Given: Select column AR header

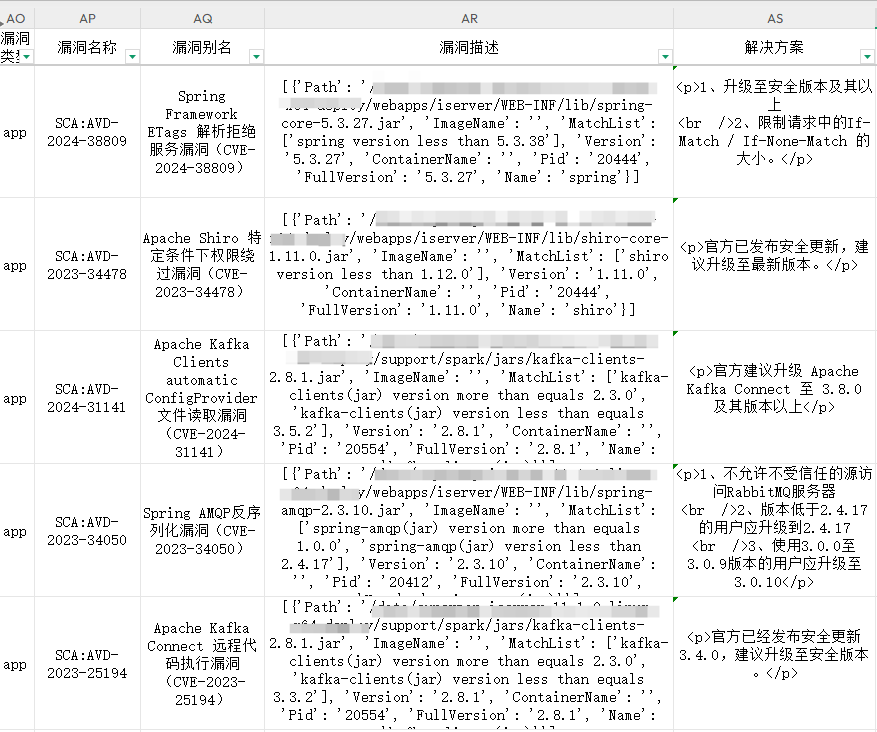Looking at the screenshot, I should (x=469, y=18).
